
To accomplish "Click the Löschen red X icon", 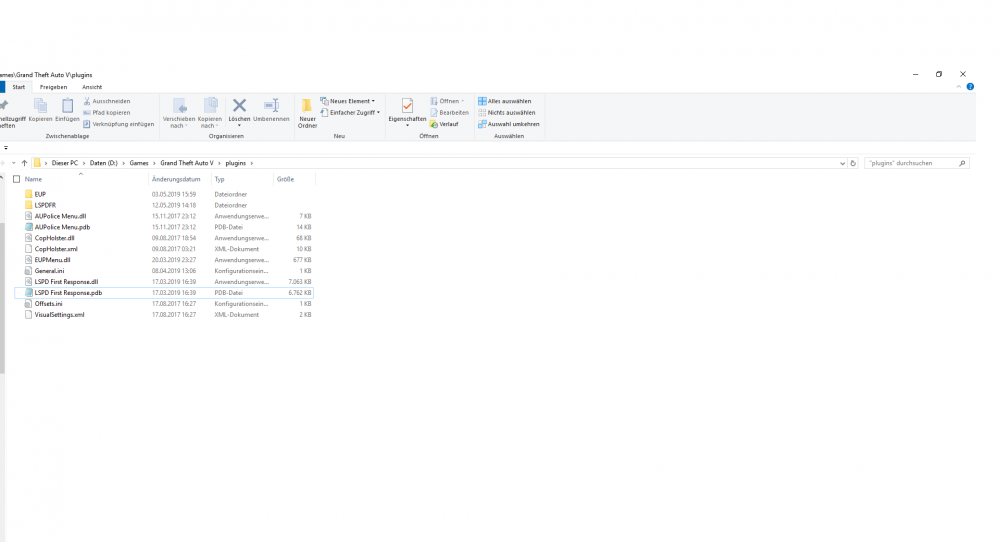I will pos(239,105).
